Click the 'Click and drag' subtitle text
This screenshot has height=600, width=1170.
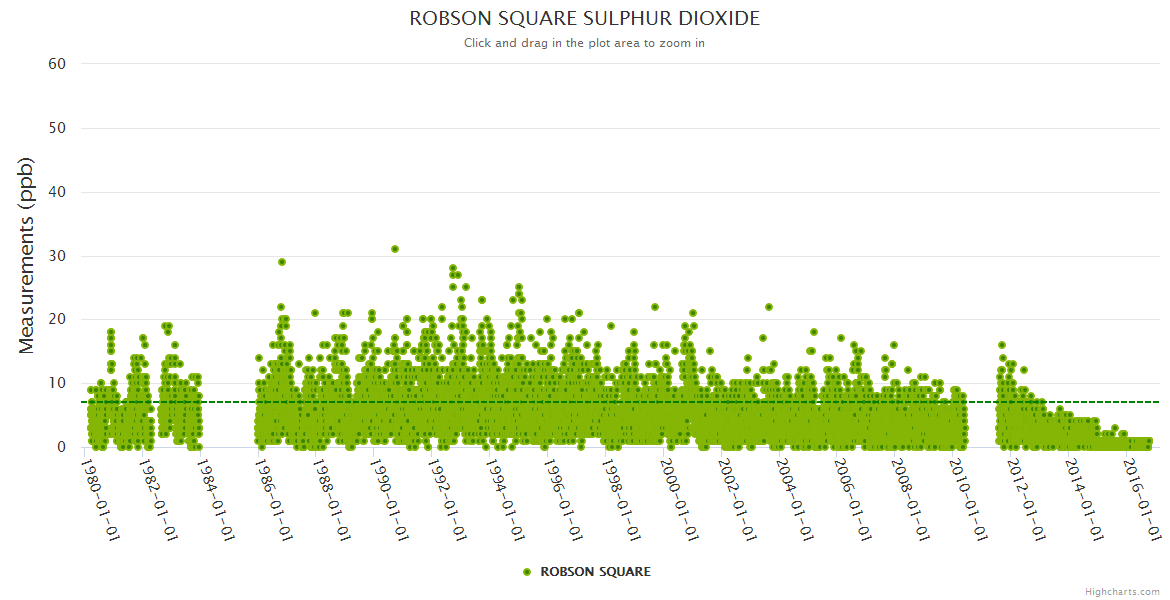584,43
